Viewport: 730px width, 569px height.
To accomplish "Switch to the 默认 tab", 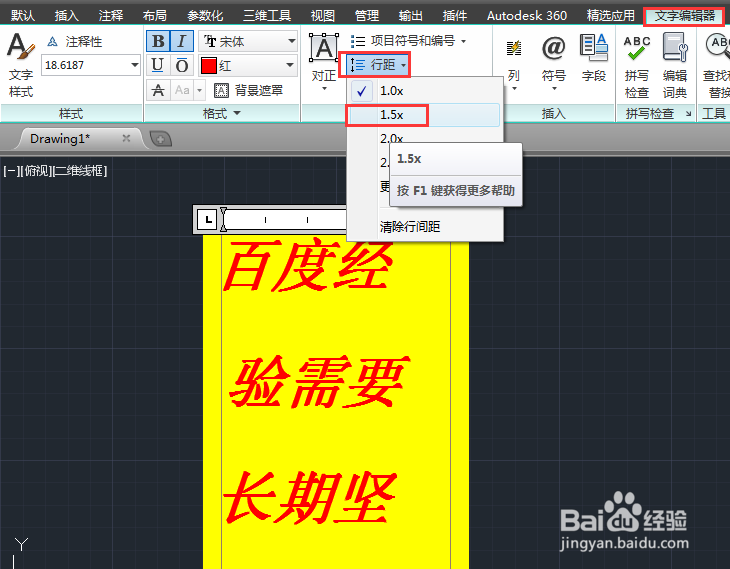I will (23, 15).
